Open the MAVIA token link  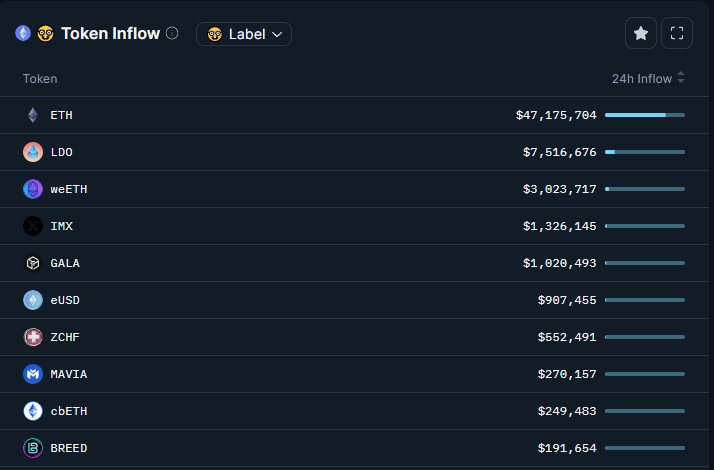(68, 374)
